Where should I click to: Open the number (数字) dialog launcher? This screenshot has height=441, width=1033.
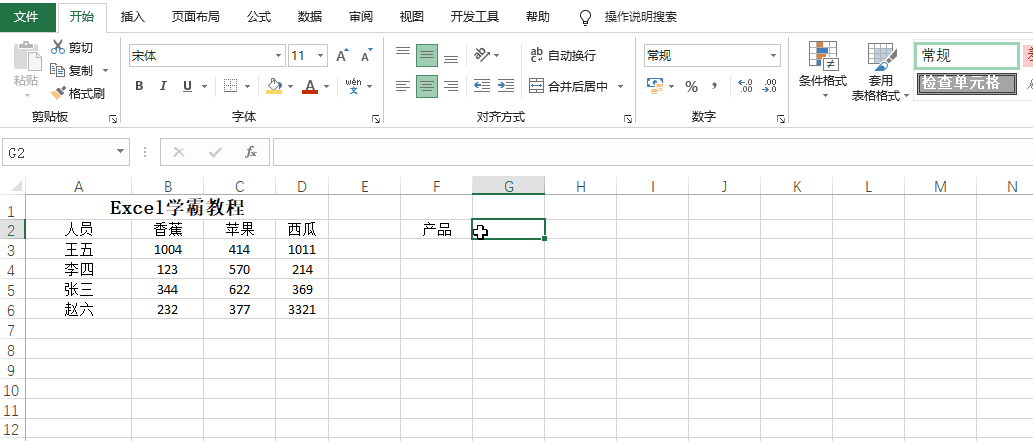click(x=781, y=119)
